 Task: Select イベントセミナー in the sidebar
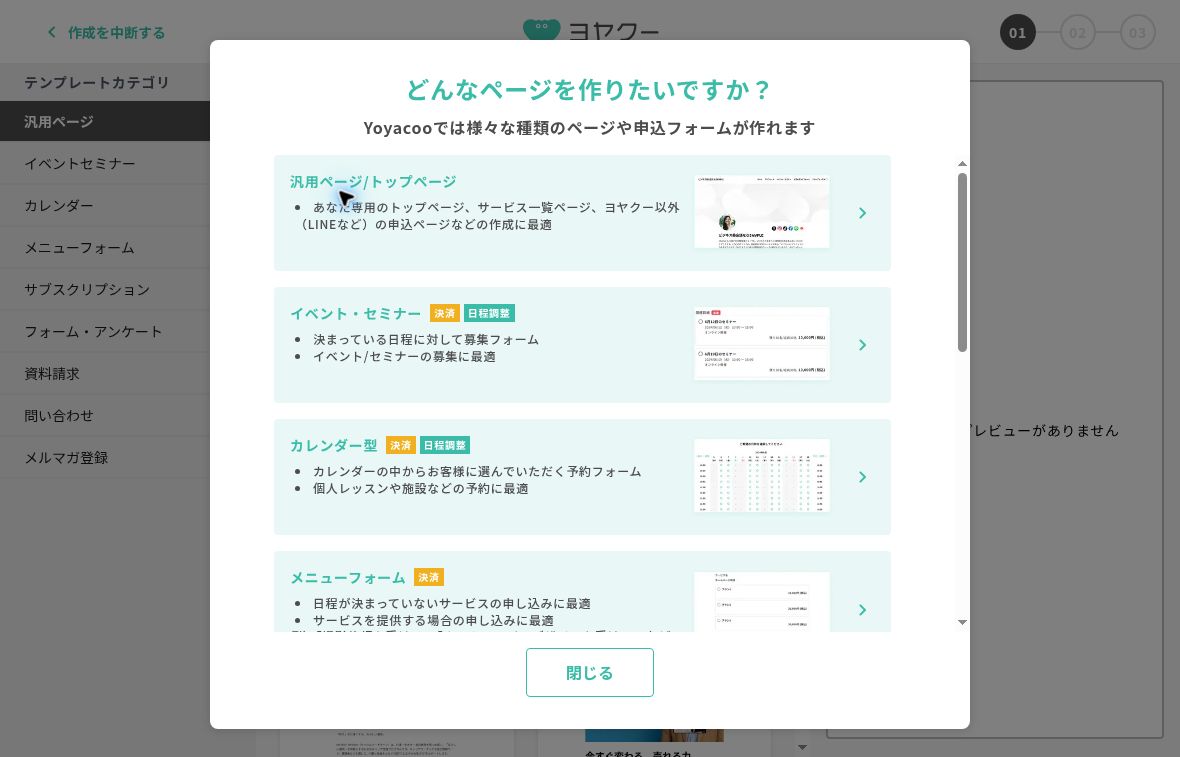[105, 163]
